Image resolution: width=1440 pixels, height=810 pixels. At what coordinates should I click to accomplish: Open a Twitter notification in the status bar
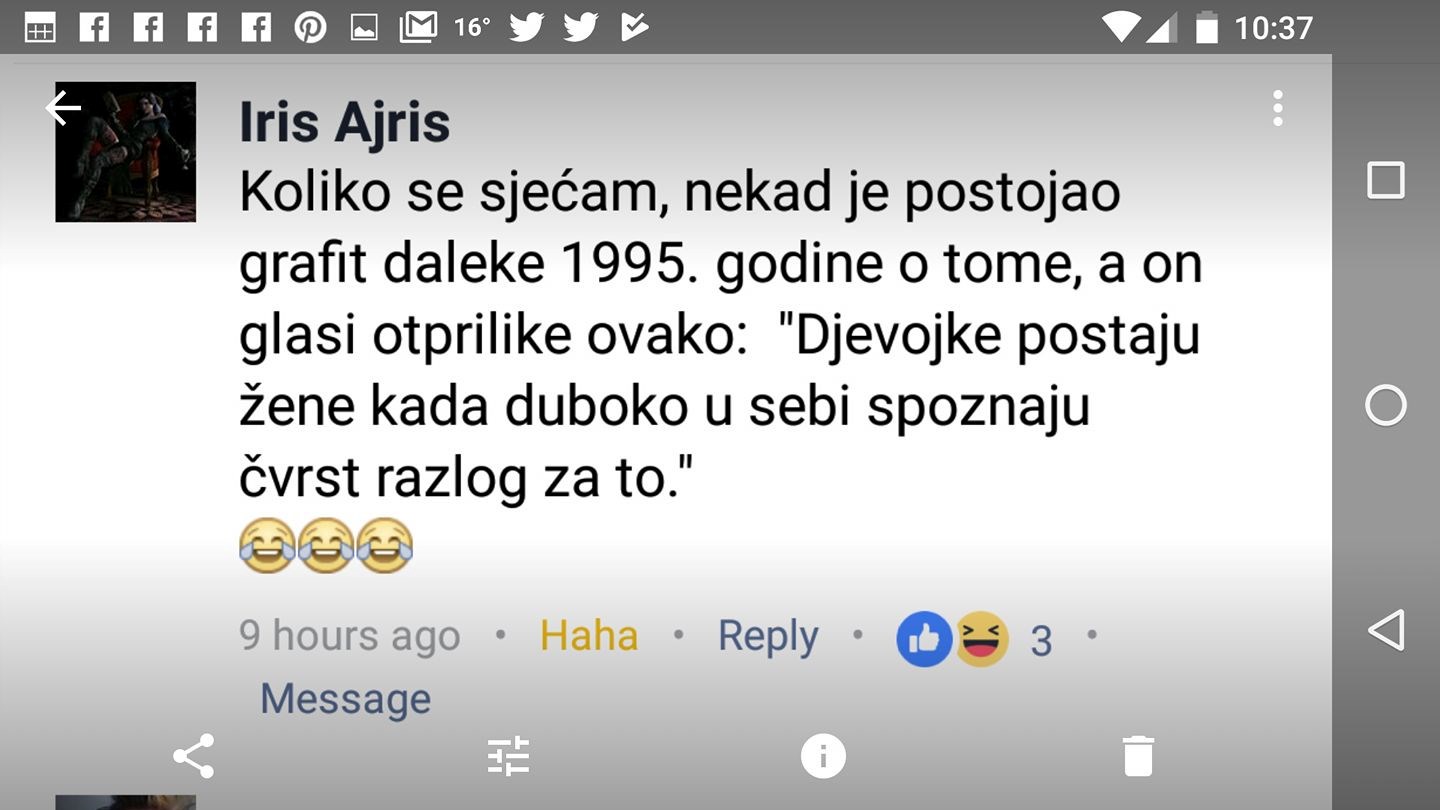tap(527, 27)
